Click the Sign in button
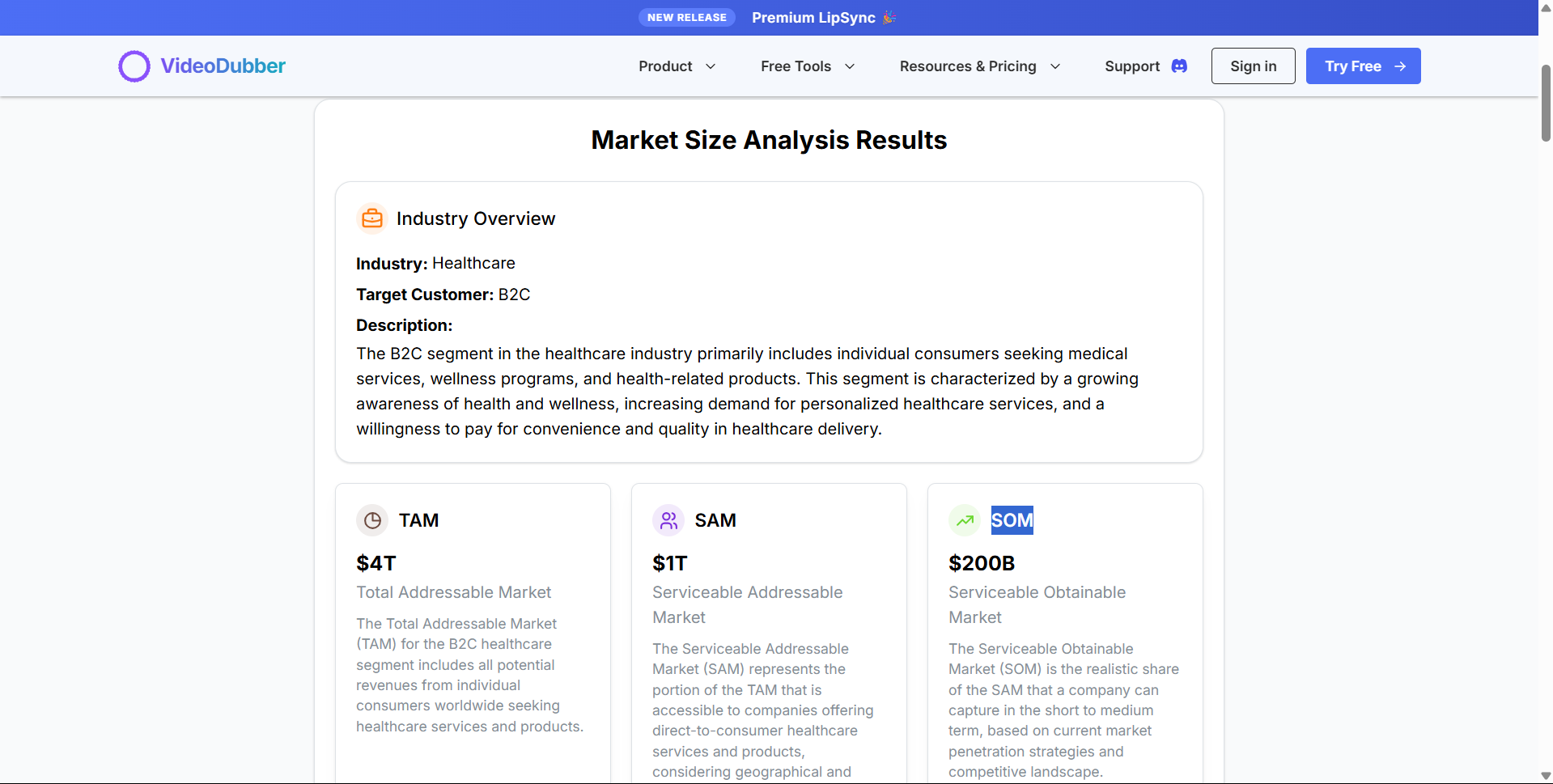 pyautogui.click(x=1253, y=66)
